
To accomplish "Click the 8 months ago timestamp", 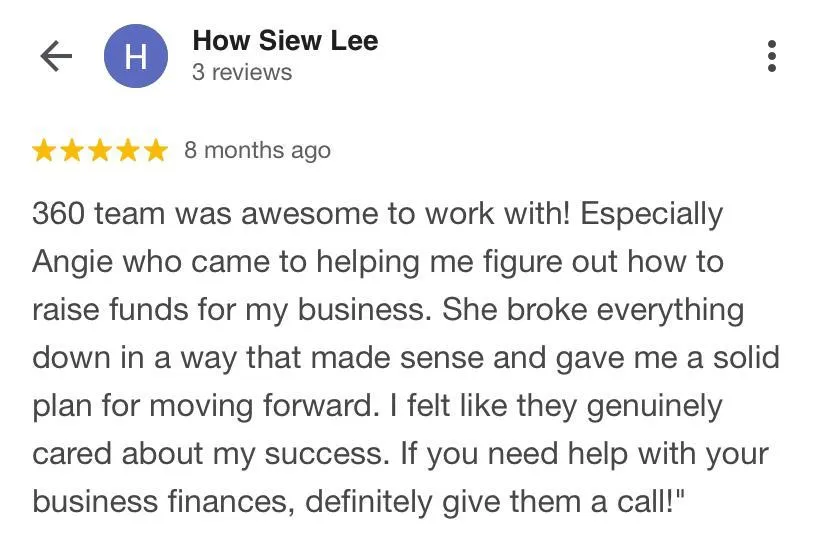I will coord(257,150).
